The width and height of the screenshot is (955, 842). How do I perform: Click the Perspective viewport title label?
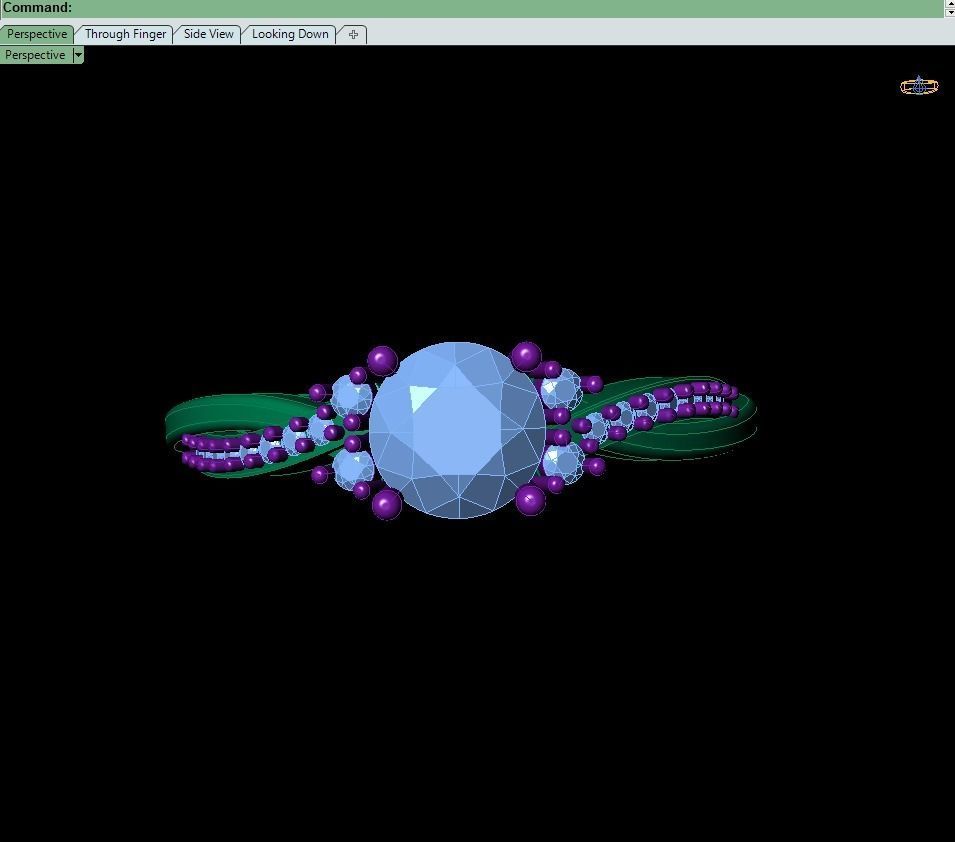pyautogui.click(x=35, y=55)
